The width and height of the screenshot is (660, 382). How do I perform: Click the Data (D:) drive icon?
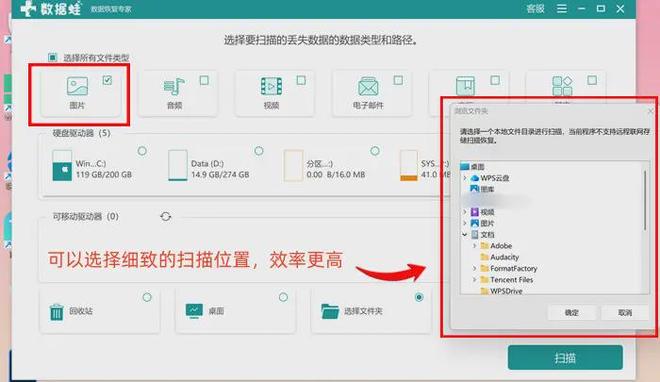pos(178,165)
